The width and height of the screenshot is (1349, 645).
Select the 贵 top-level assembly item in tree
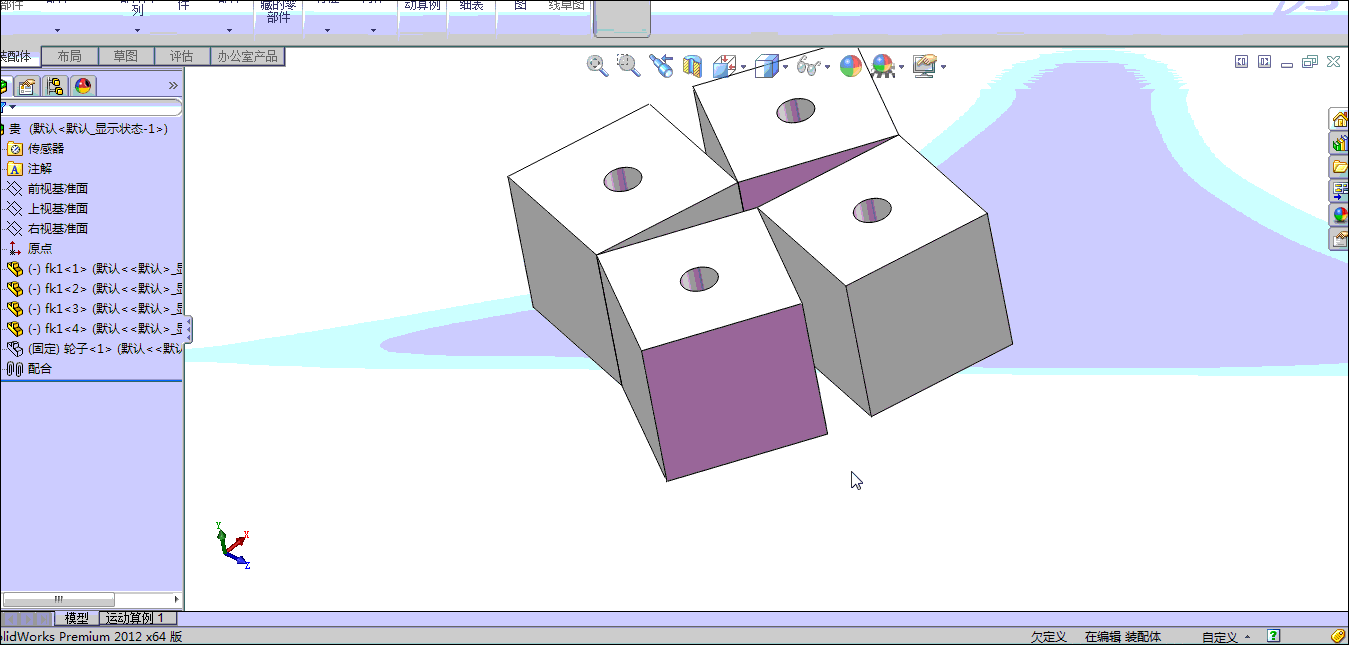(89, 128)
